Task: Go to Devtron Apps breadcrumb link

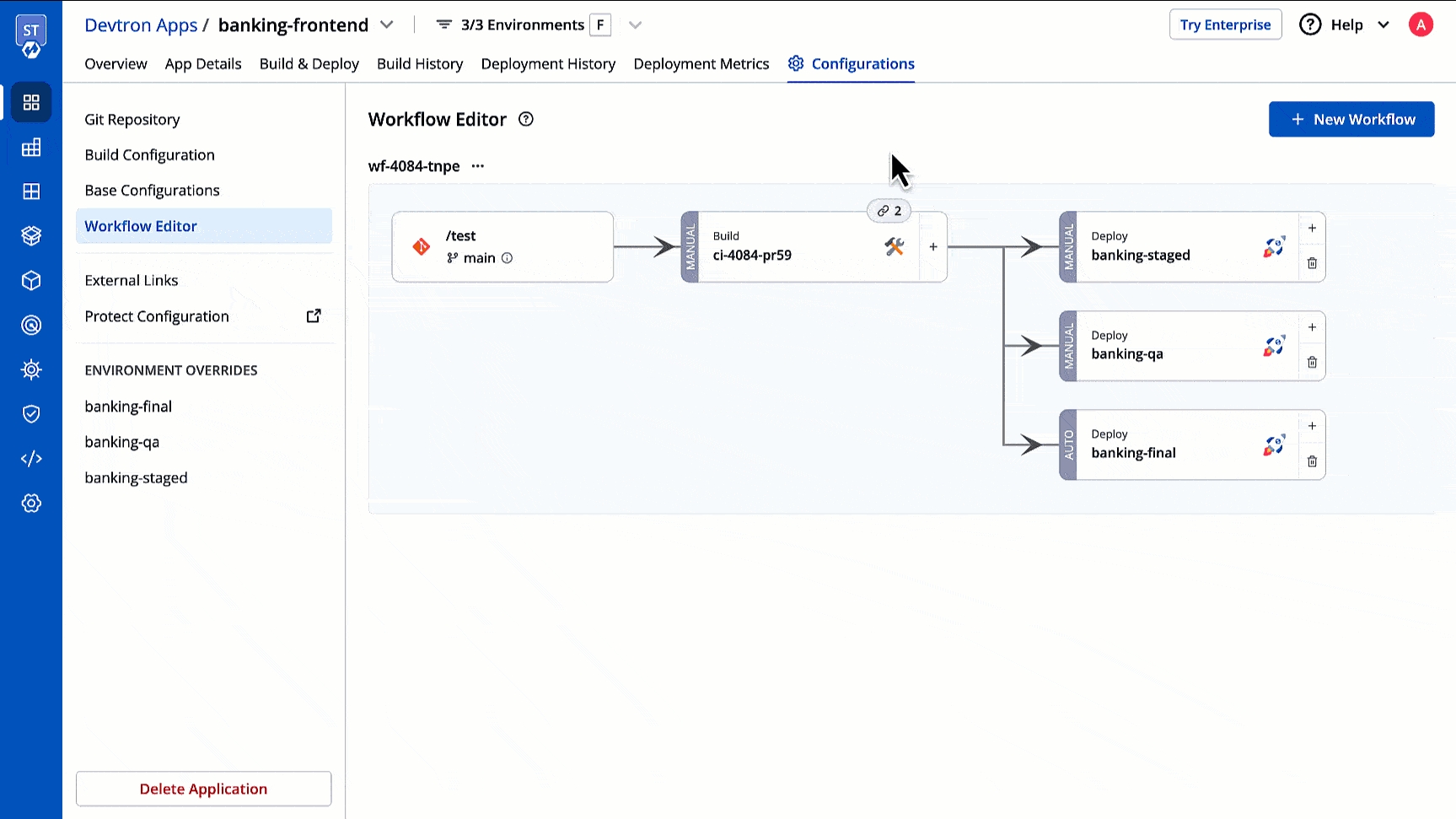Action: click(x=141, y=25)
